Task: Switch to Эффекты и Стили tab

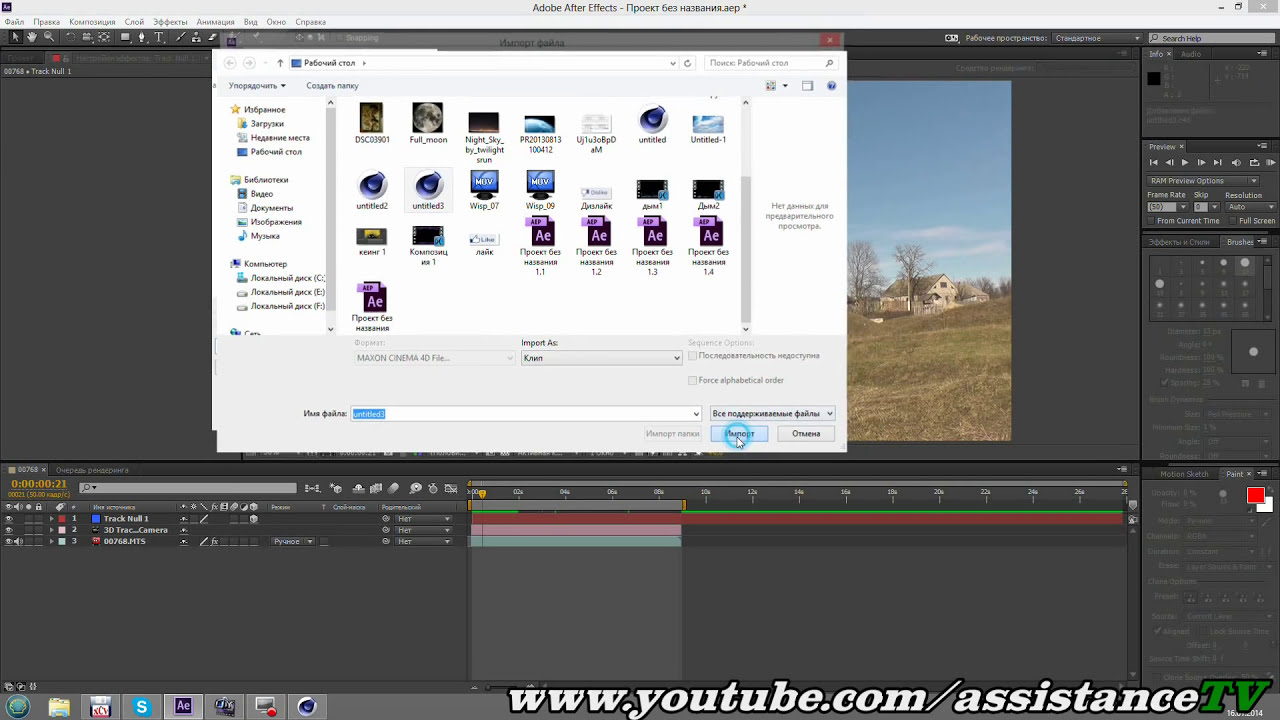Action: click(1179, 242)
